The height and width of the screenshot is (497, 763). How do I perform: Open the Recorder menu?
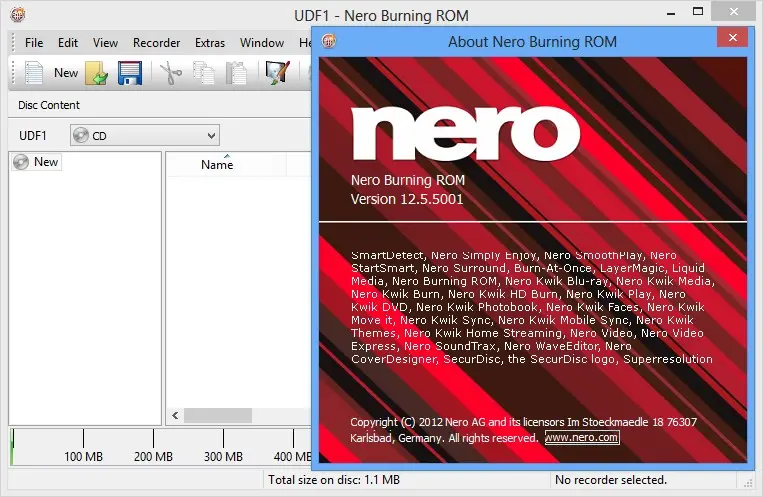[x=156, y=43]
